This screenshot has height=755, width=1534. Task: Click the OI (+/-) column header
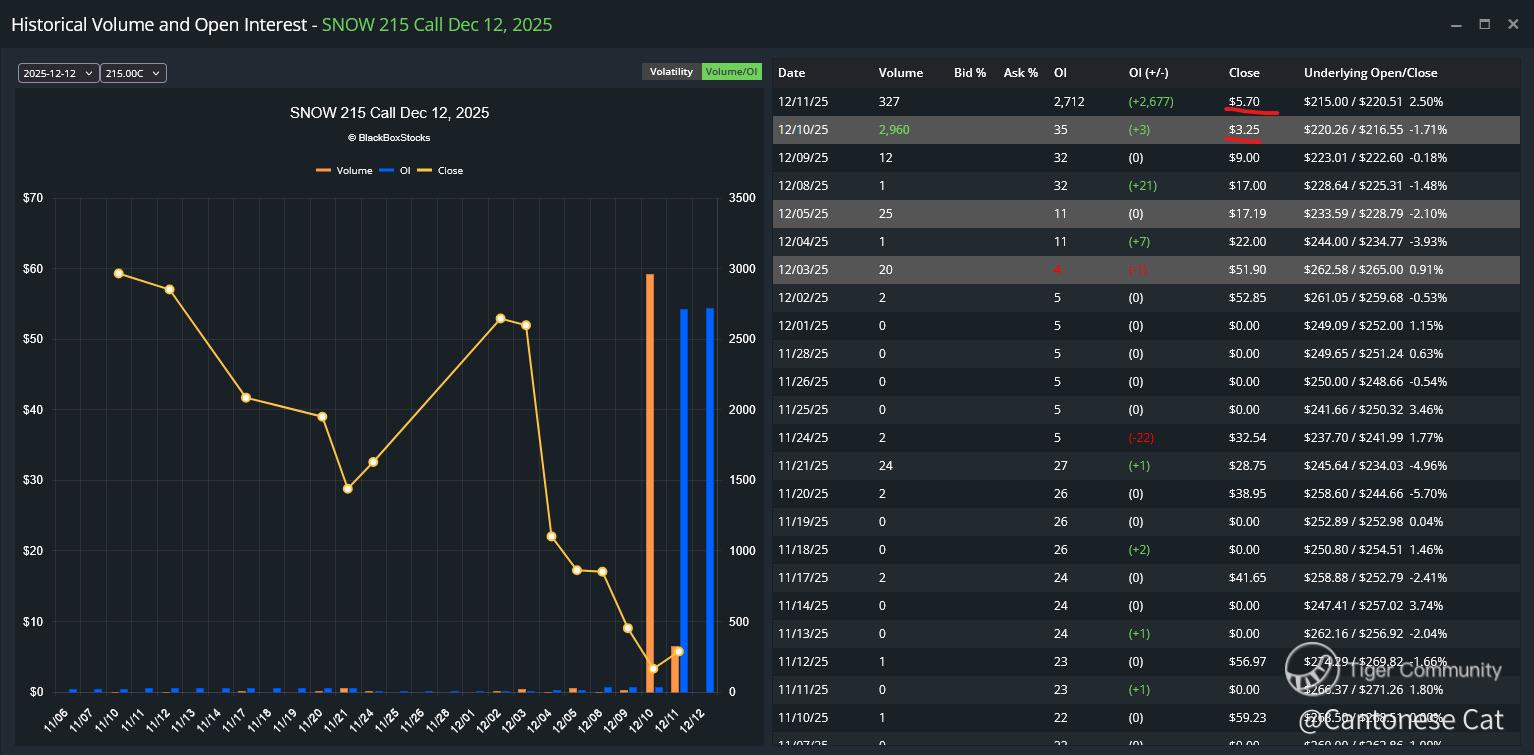pyautogui.click(x=1148, y=73)
